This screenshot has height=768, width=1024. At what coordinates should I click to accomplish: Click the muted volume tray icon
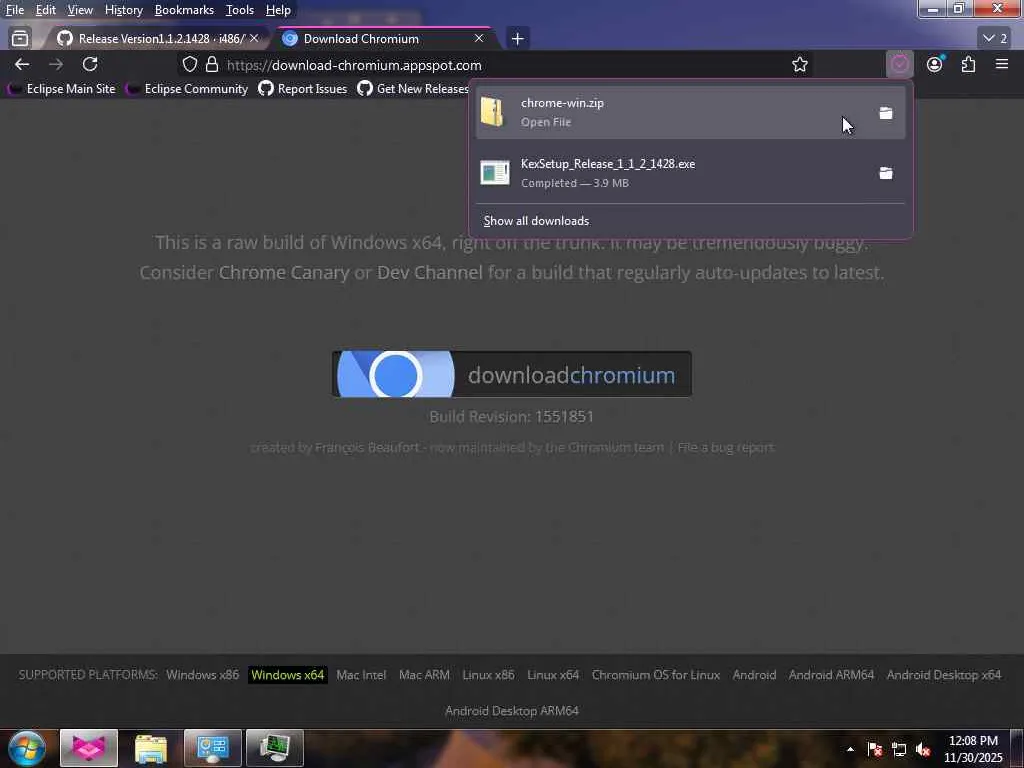click(x=923, y=749)
